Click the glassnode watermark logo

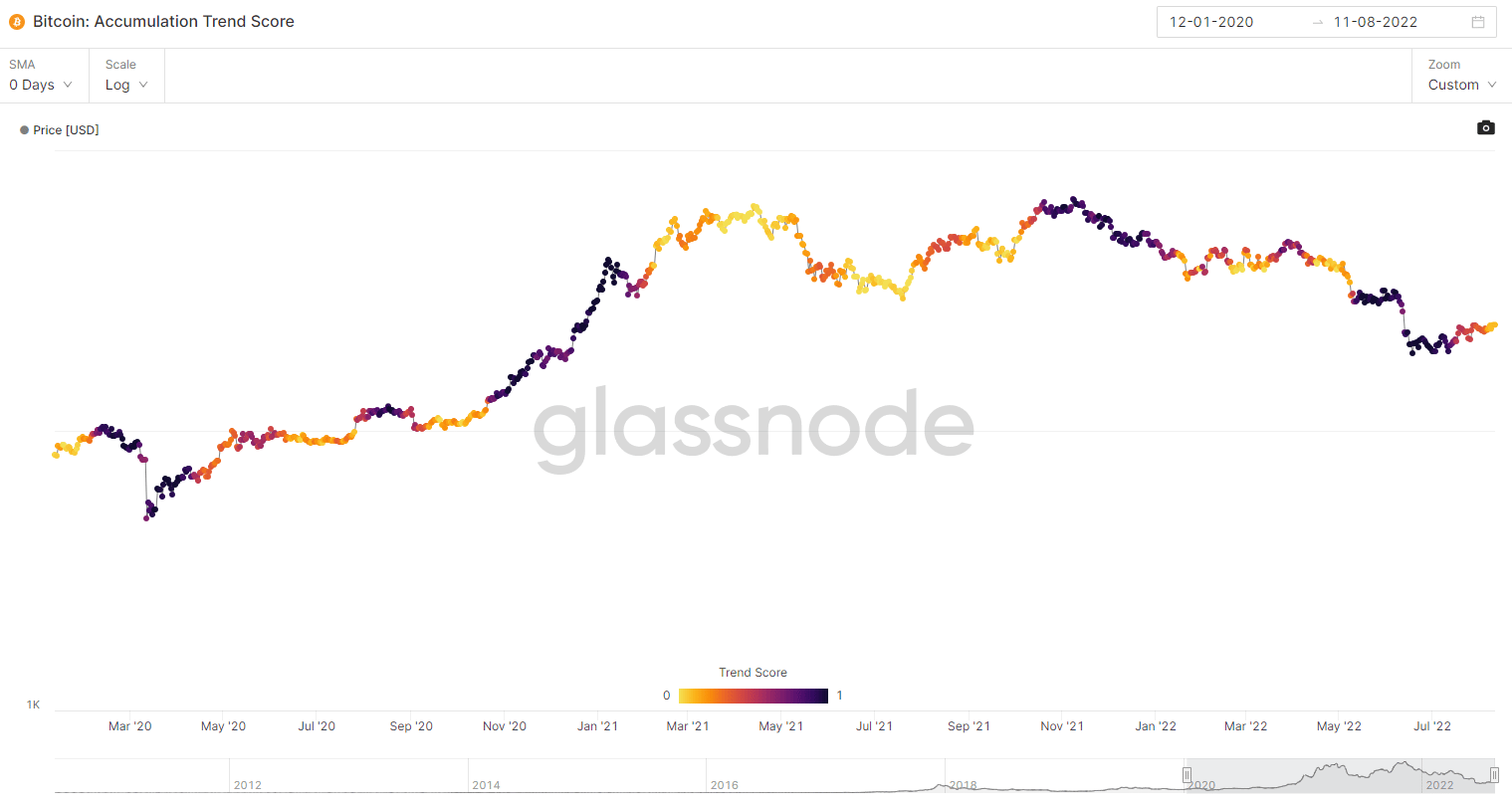click(x=754, y=428)
